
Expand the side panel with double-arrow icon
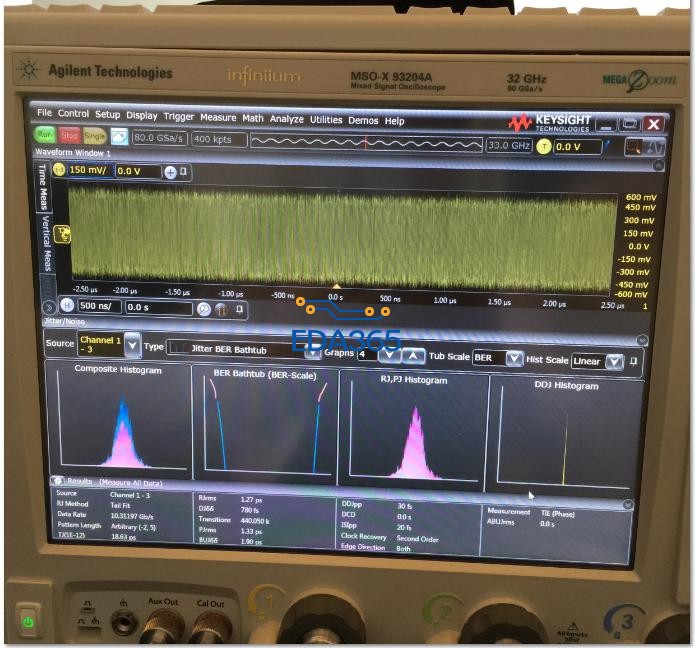pyautogui.click(x=49, y=307)
